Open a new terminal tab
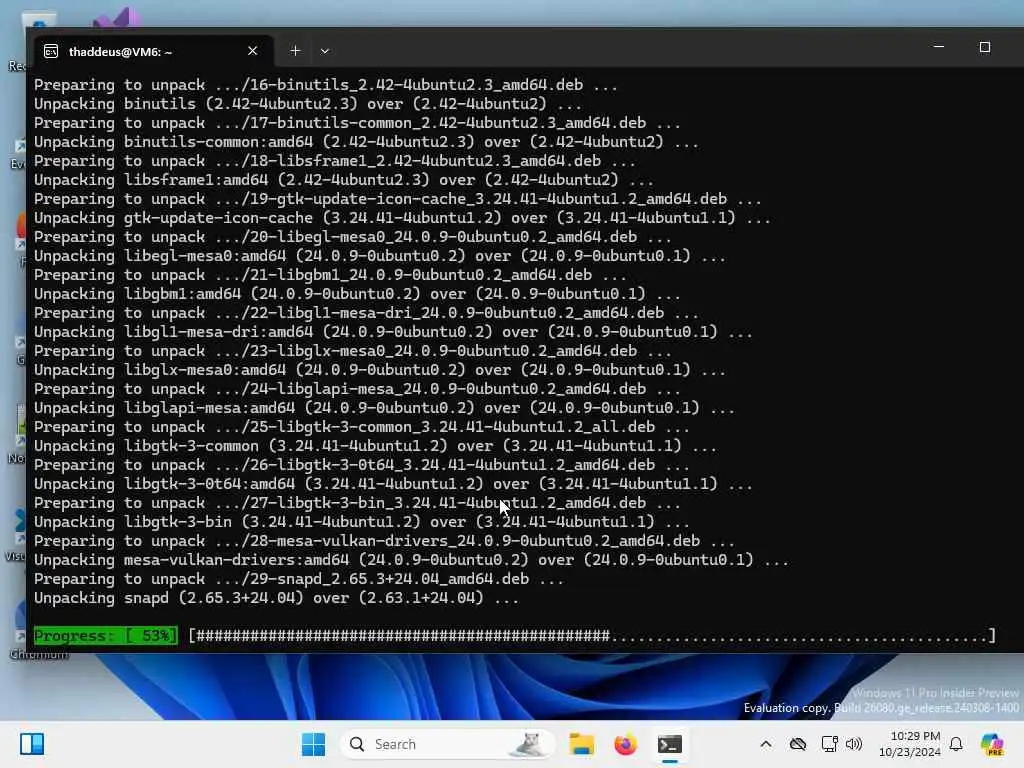This screenshot has height=768, width=1024. (295, 51)
